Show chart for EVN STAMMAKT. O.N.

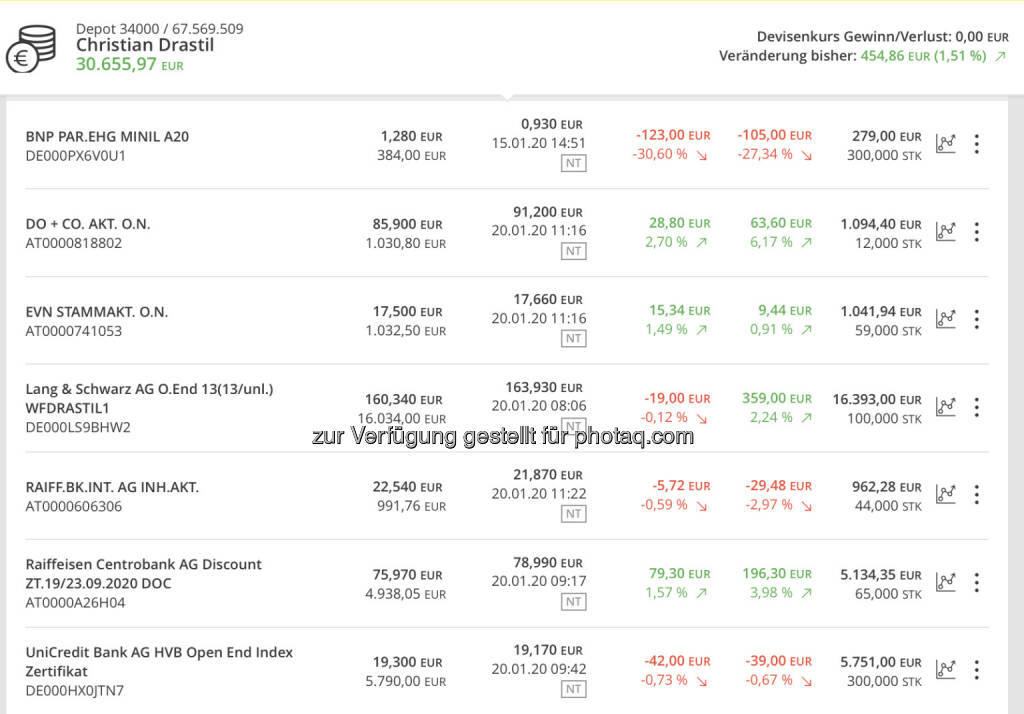pyautogui.click(x=945, y=319)
